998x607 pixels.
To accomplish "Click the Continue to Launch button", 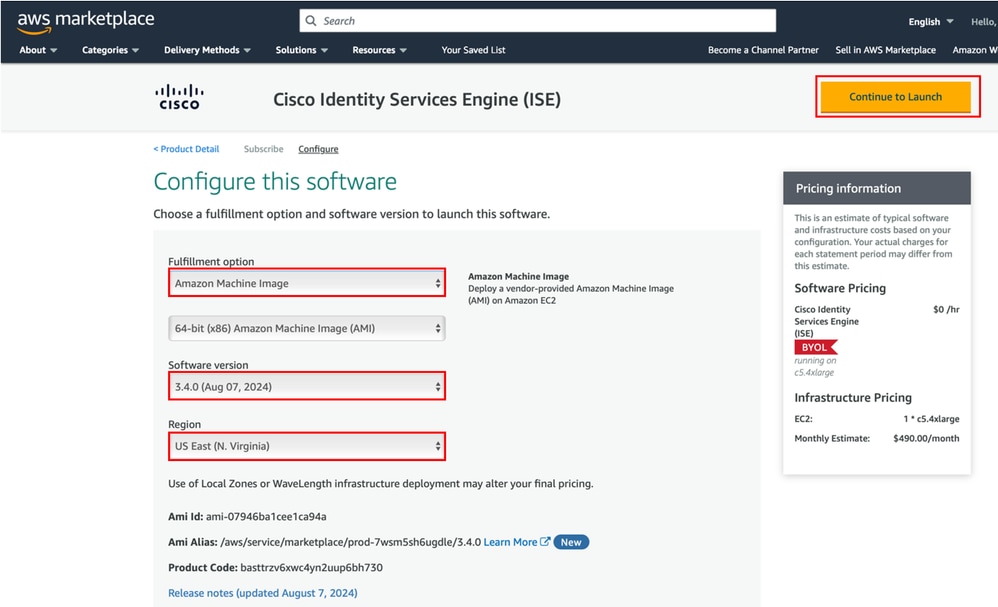I will pyautogui.click(x=896, y=97).
